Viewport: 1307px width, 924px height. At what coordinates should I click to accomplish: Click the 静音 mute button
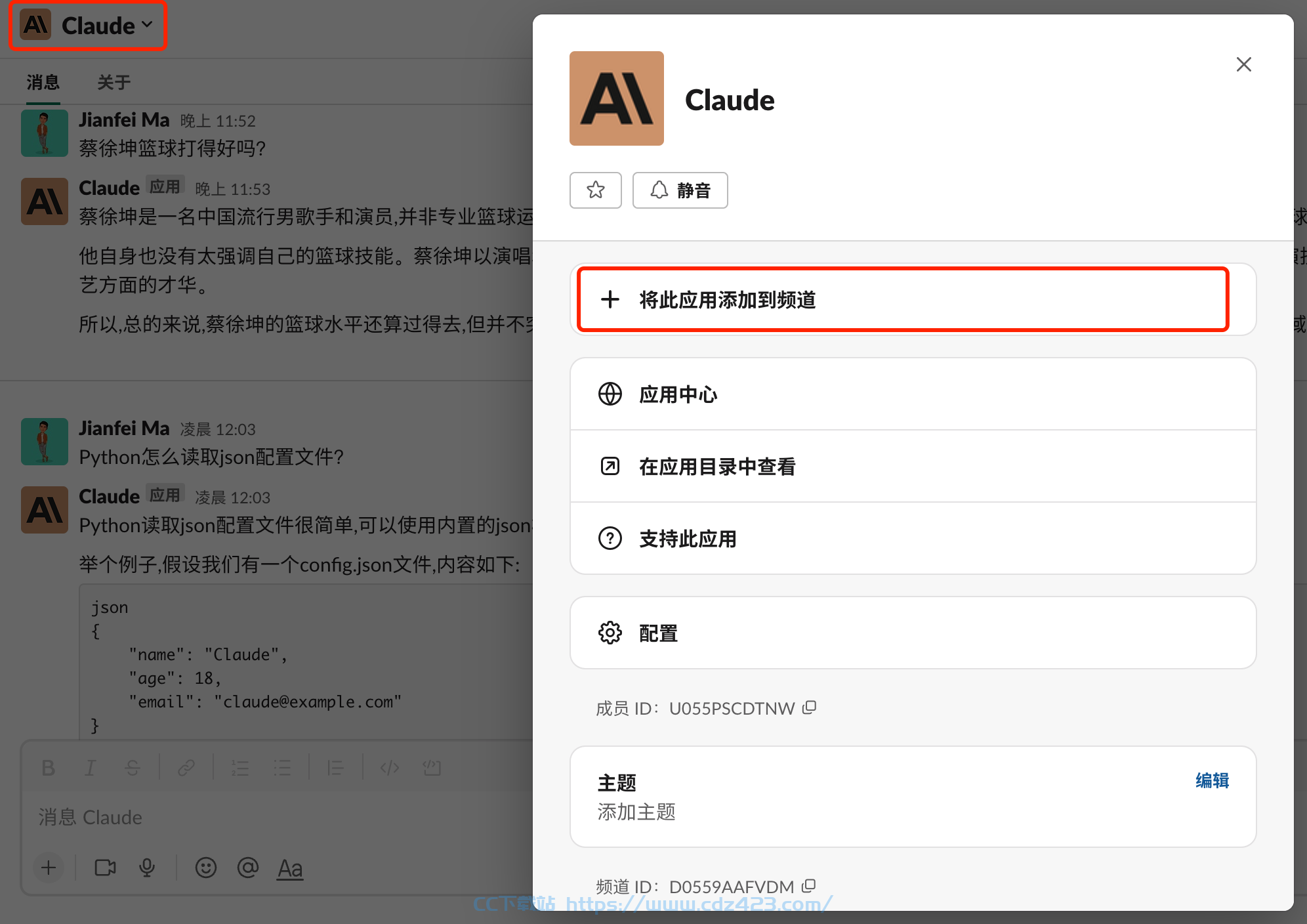680,190
